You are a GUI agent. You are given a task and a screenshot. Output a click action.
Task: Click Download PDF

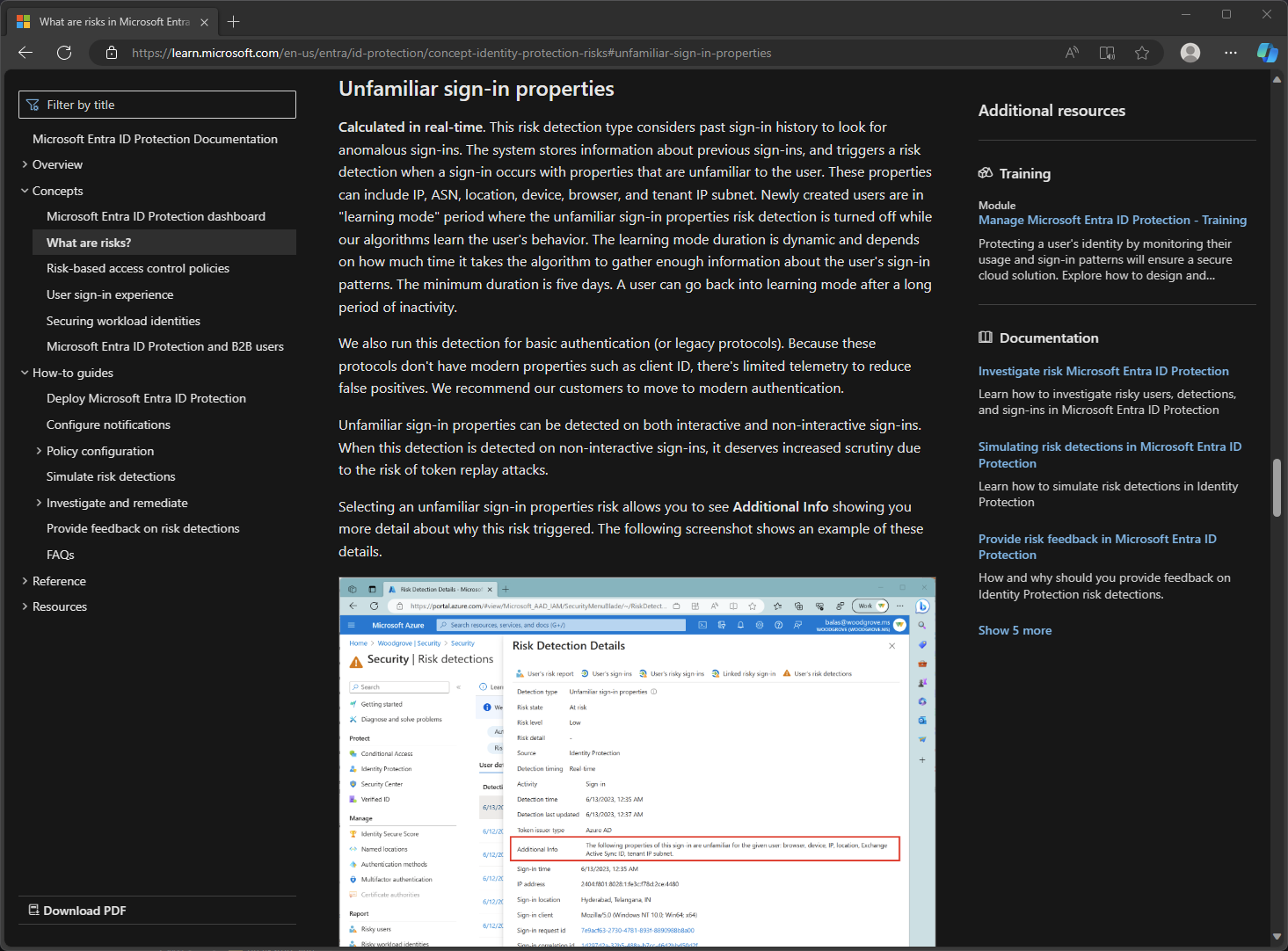tap(84, 910)
